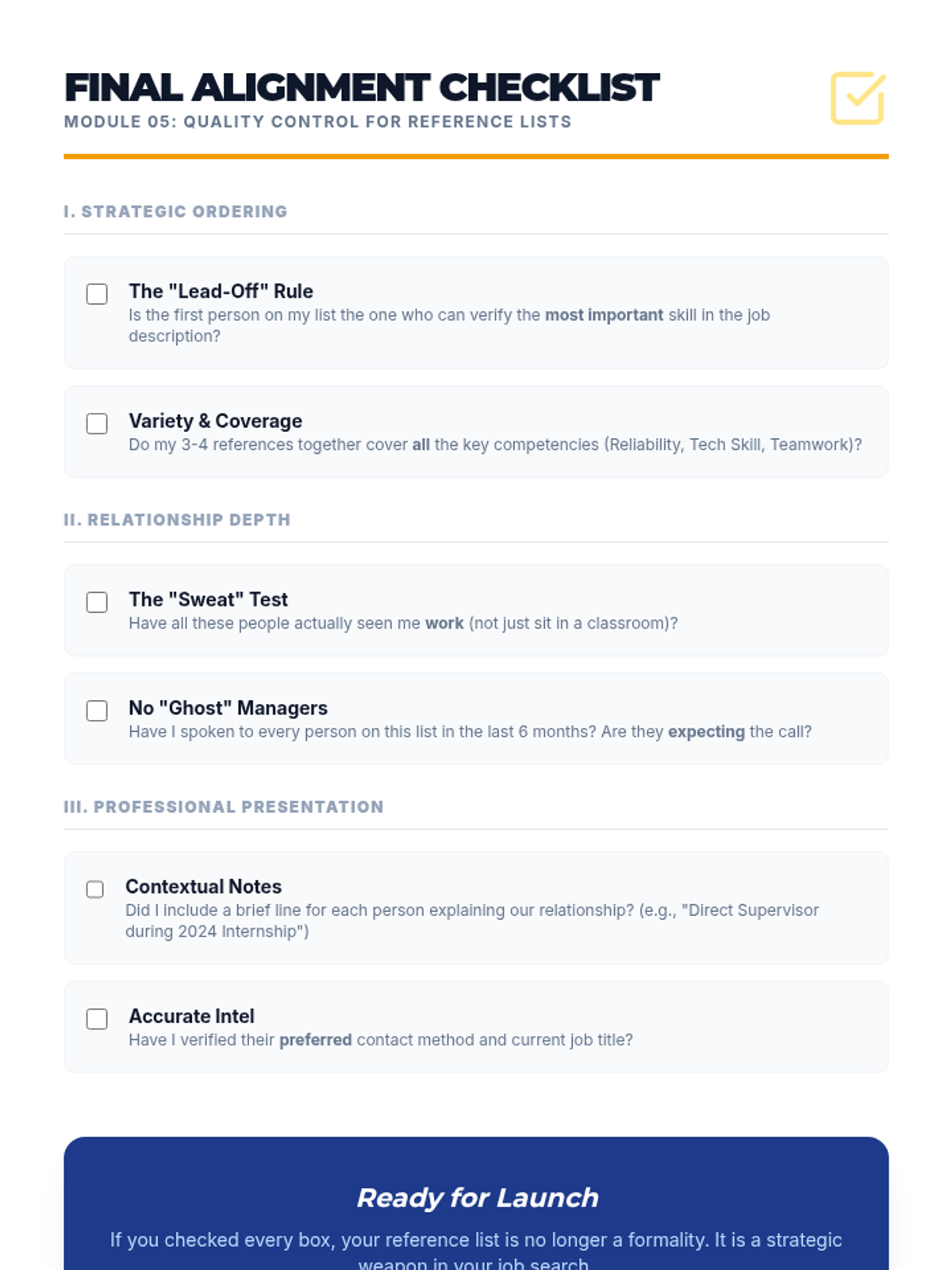Click the Strategic Ordering section heading
This screenshot has height=1270, width=952.
(x=175, y=212)
